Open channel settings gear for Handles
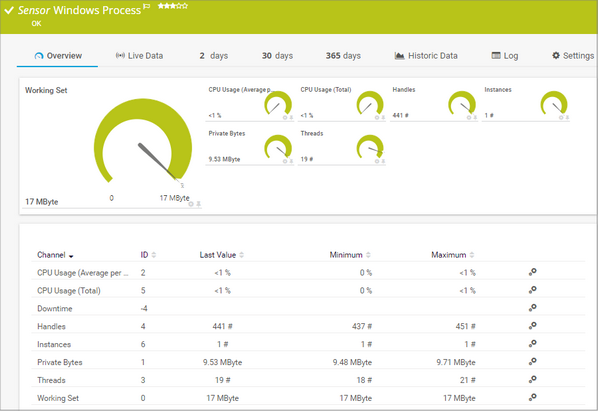598x411 pixels. 532,326
